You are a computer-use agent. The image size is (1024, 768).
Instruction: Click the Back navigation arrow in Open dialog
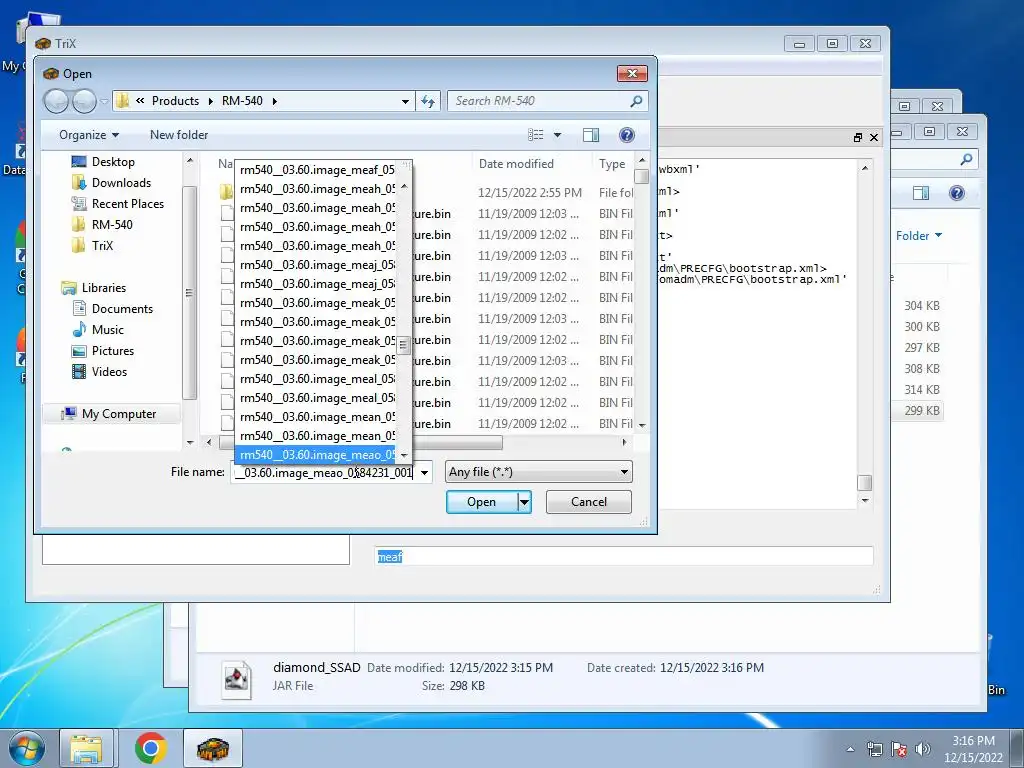pyautogui.click(x=56, y=101)
